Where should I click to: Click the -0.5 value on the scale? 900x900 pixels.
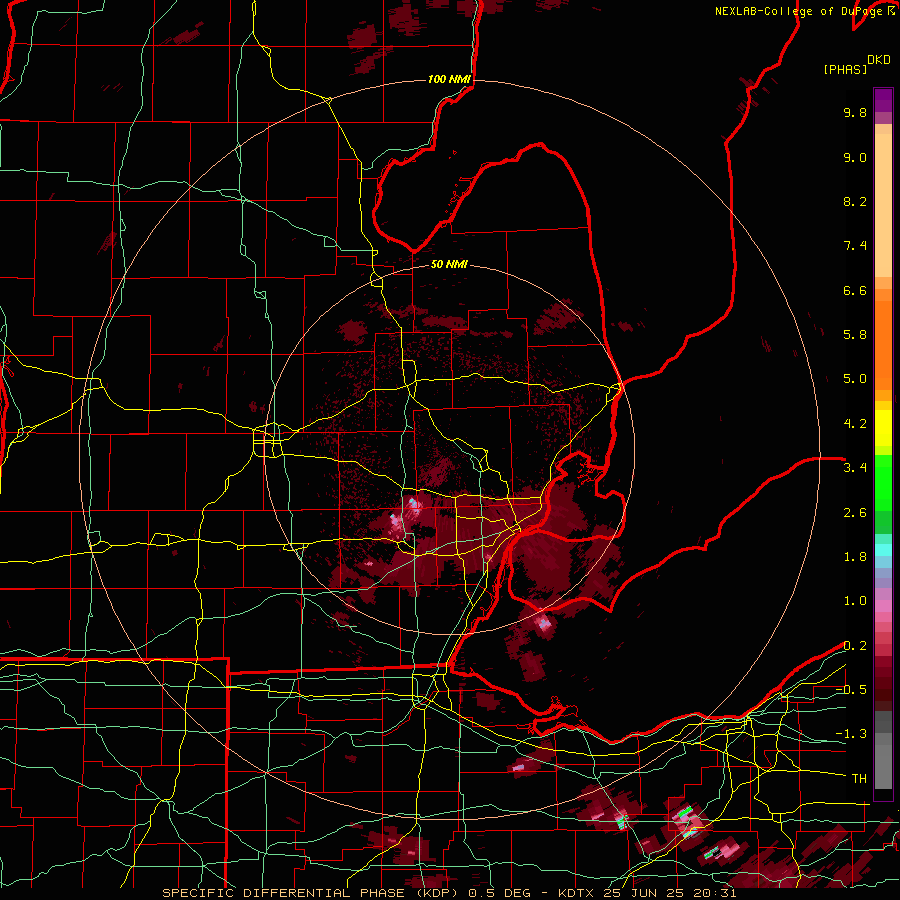pyautogui.click(x=851, y=690)
